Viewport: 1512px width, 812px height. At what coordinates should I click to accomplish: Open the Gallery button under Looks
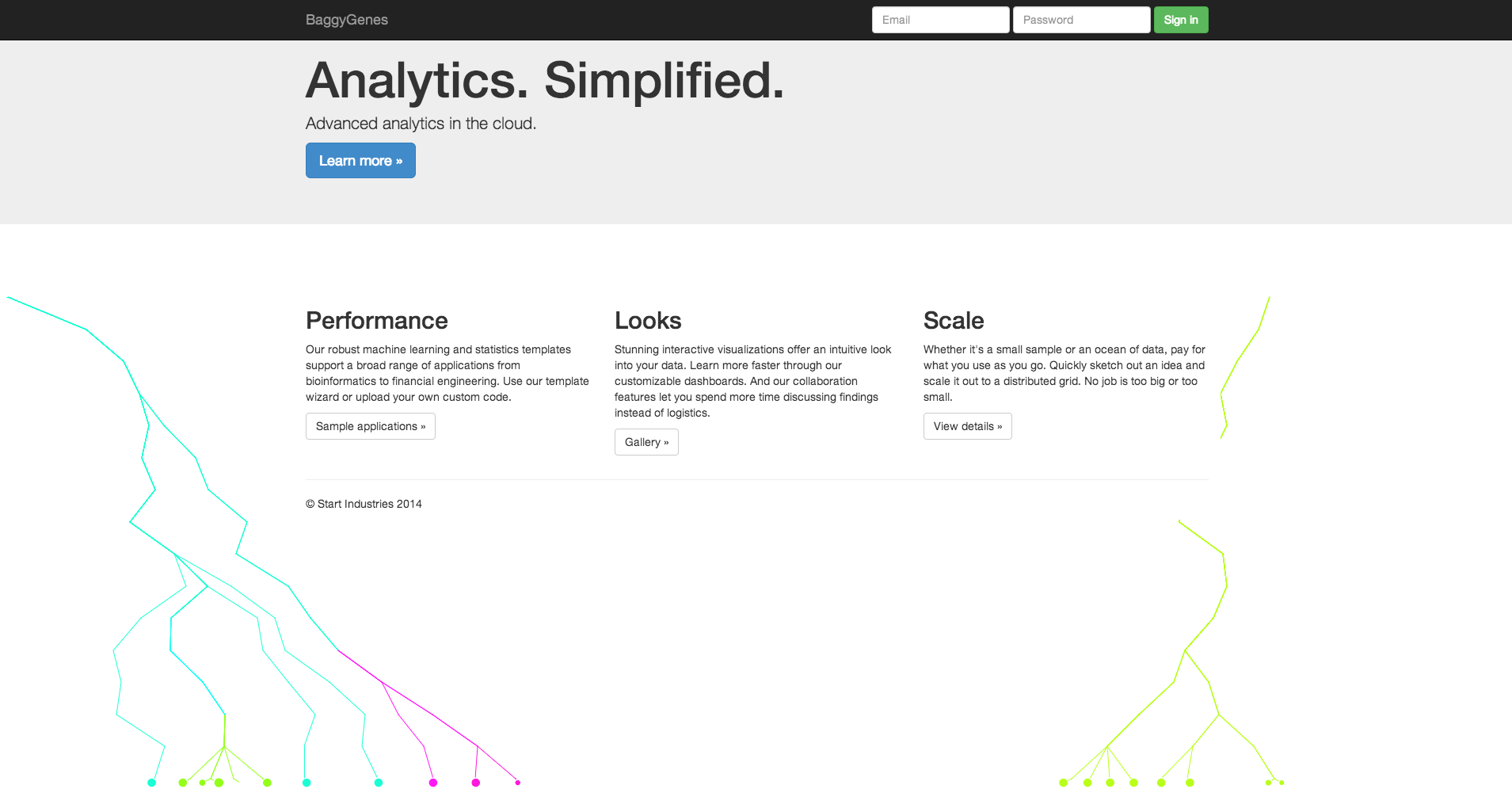[x=646, y=442]
